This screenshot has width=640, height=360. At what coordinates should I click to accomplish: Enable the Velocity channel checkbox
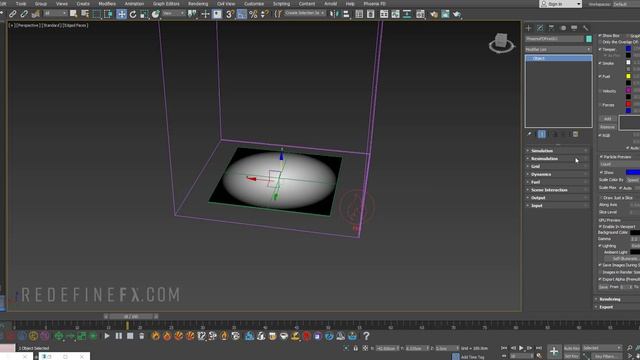(x=600, y=91)
